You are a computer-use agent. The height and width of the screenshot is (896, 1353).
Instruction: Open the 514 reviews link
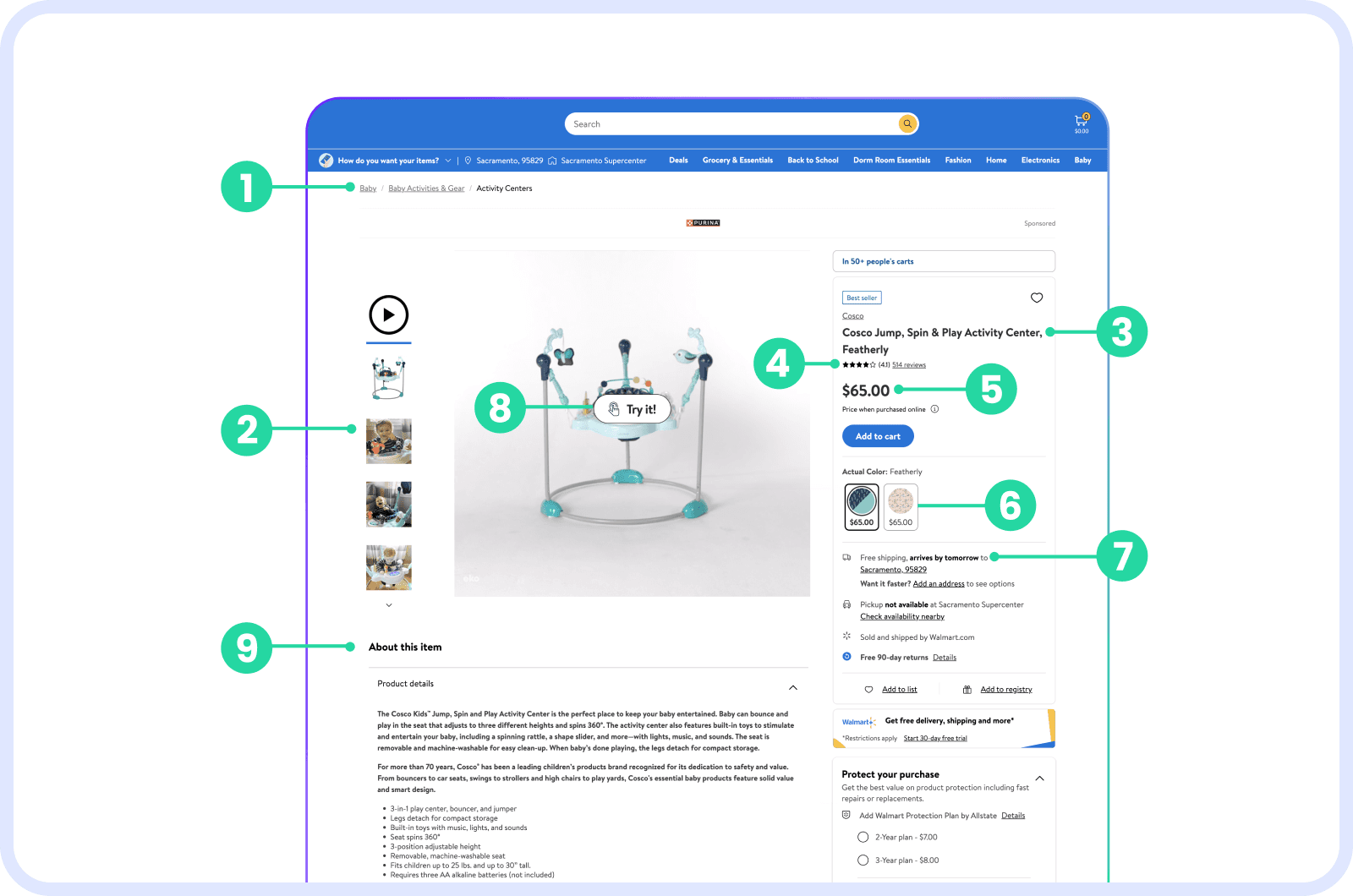[909, 365]
